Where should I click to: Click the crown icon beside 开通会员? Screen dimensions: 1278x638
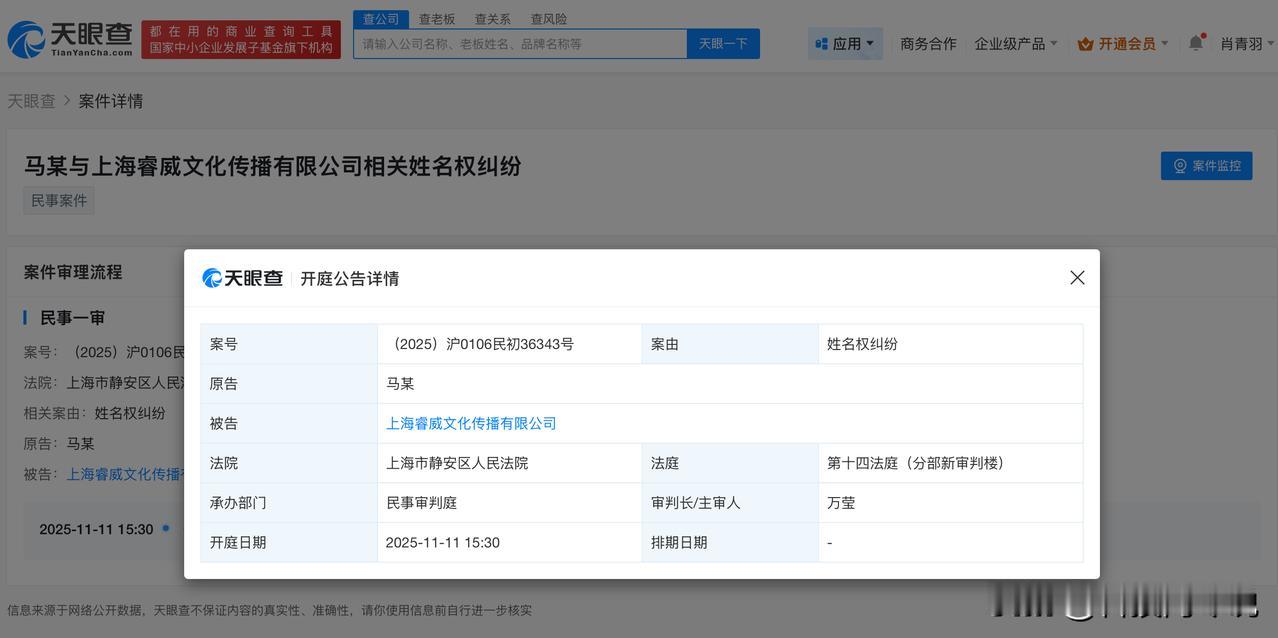click(x=1085, y=44)
